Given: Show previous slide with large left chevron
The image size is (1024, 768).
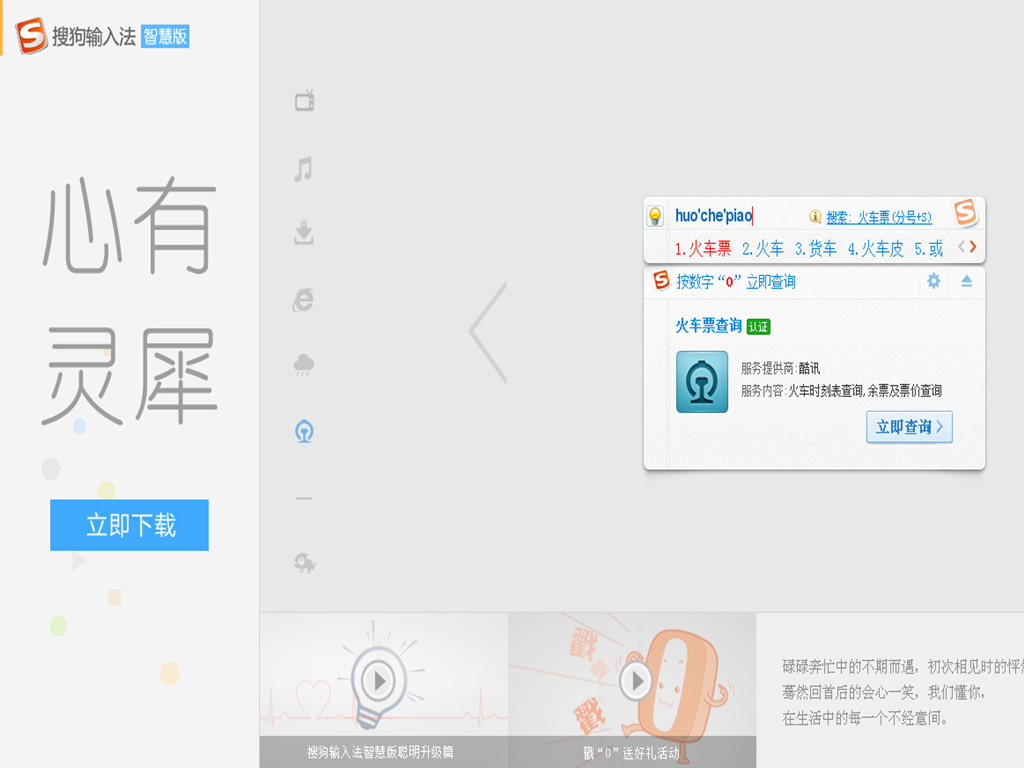Looking at the screenshot, I should coord(487,332).
